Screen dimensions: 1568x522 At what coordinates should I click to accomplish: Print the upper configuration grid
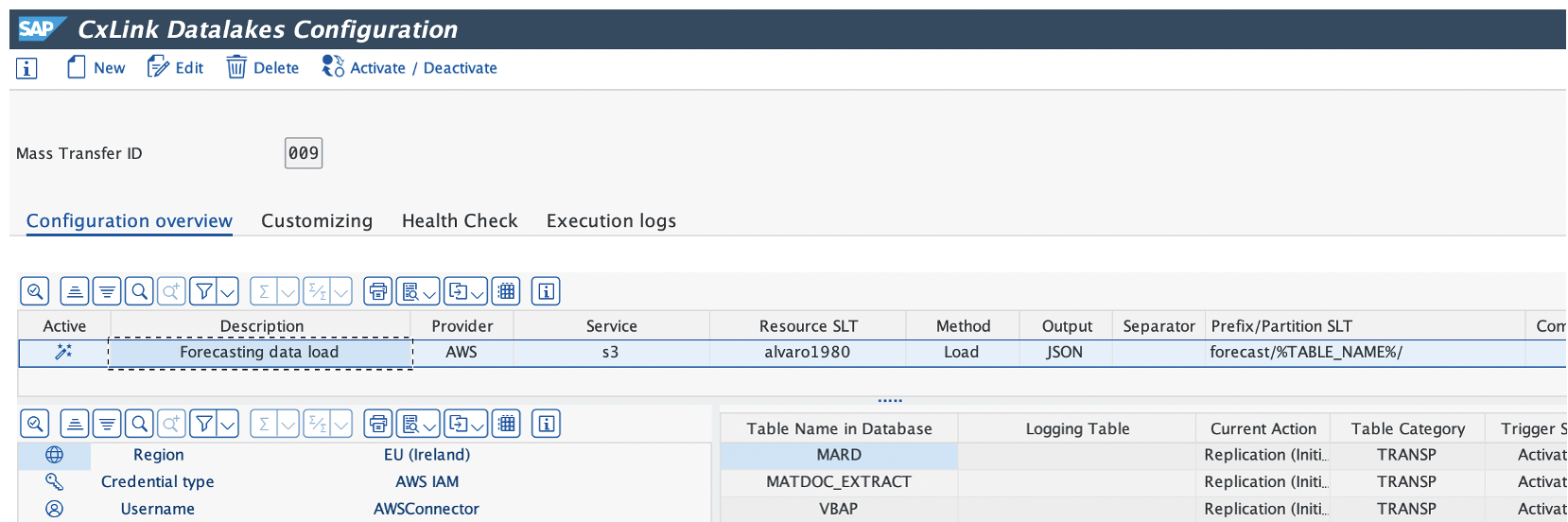378,291
